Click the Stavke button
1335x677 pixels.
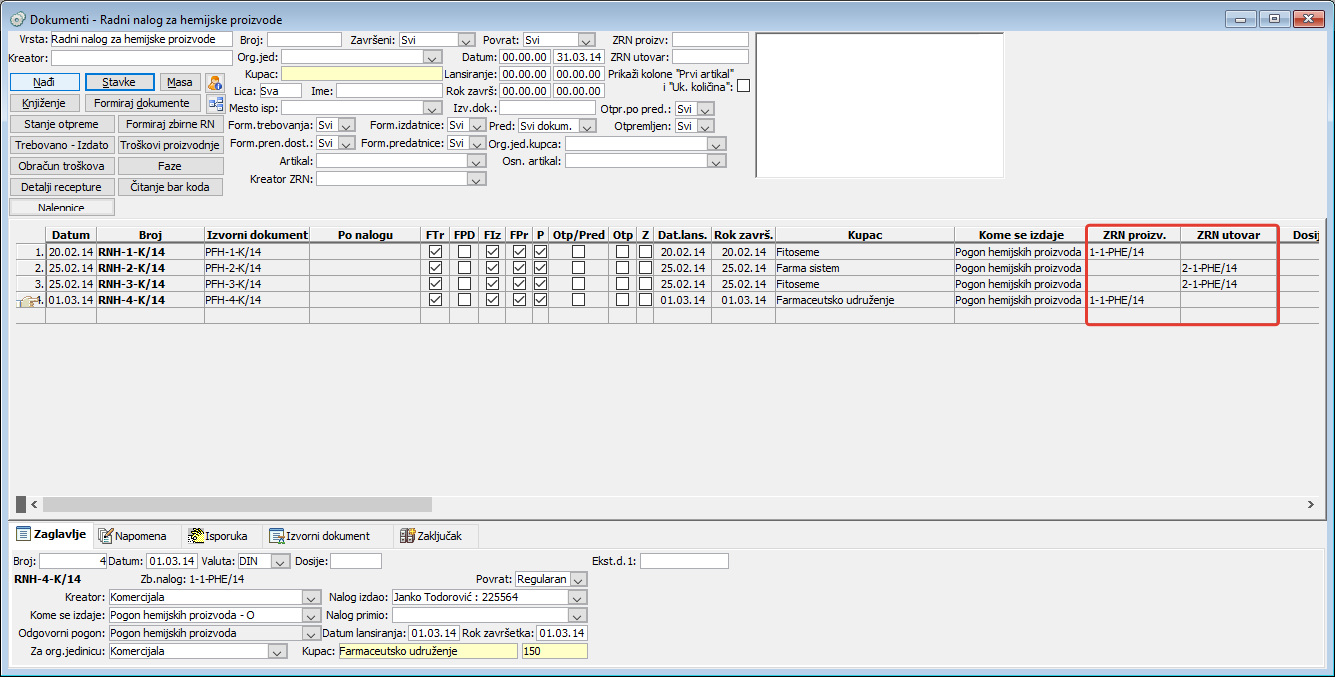[x=119, y=82]
